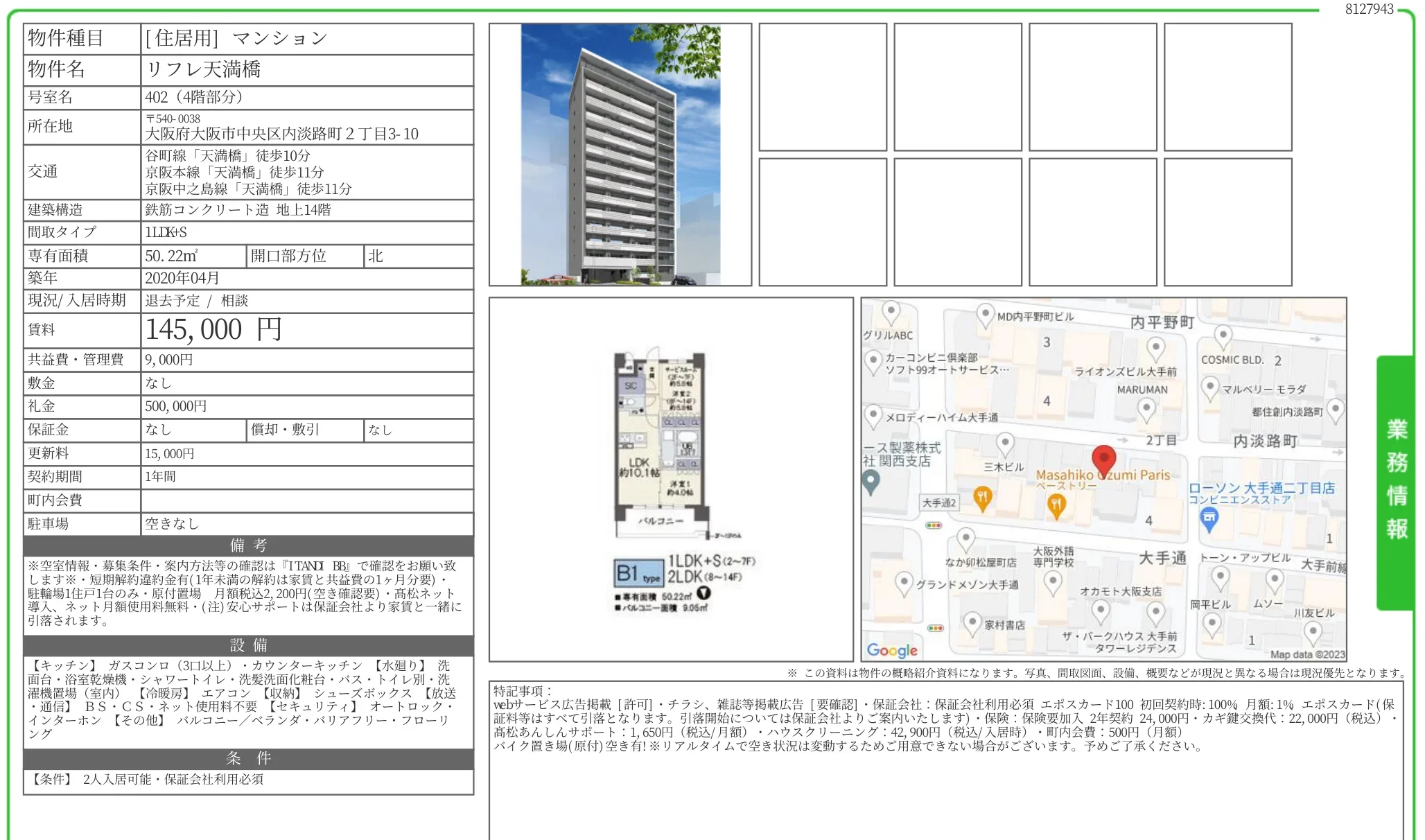Click the 設備 section header
Screen dimensions: 1425x840
(x=248, y=645)
